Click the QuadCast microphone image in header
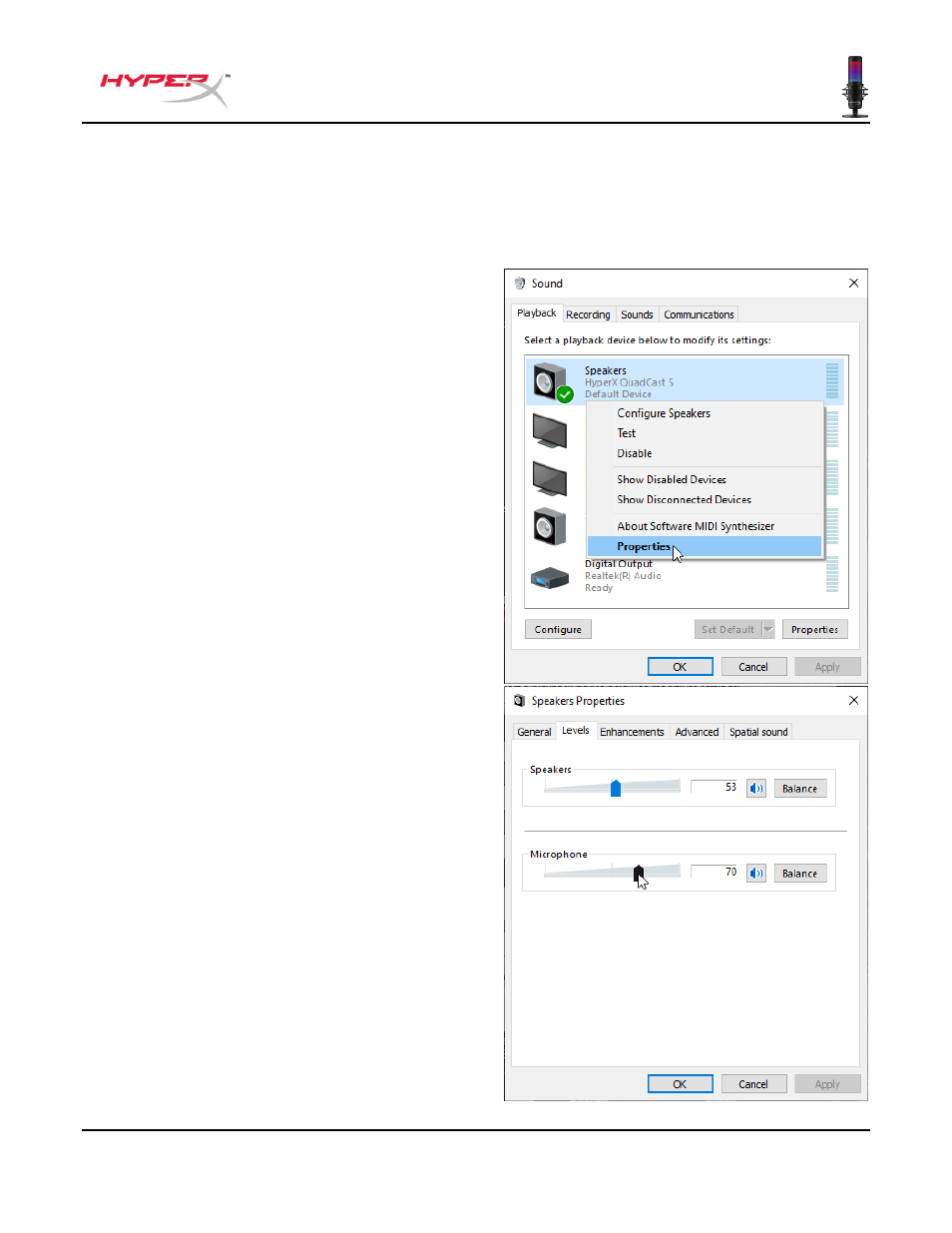Viewport: 952px width, 1233px height. click(855, 87)
